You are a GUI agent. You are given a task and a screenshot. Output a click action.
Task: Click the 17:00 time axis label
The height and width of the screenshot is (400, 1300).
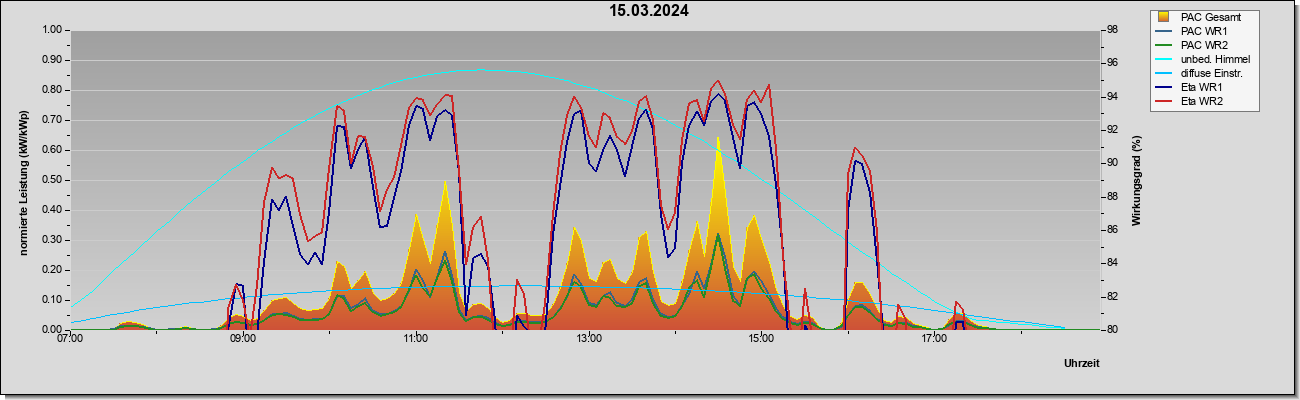(x=934, y=339)
